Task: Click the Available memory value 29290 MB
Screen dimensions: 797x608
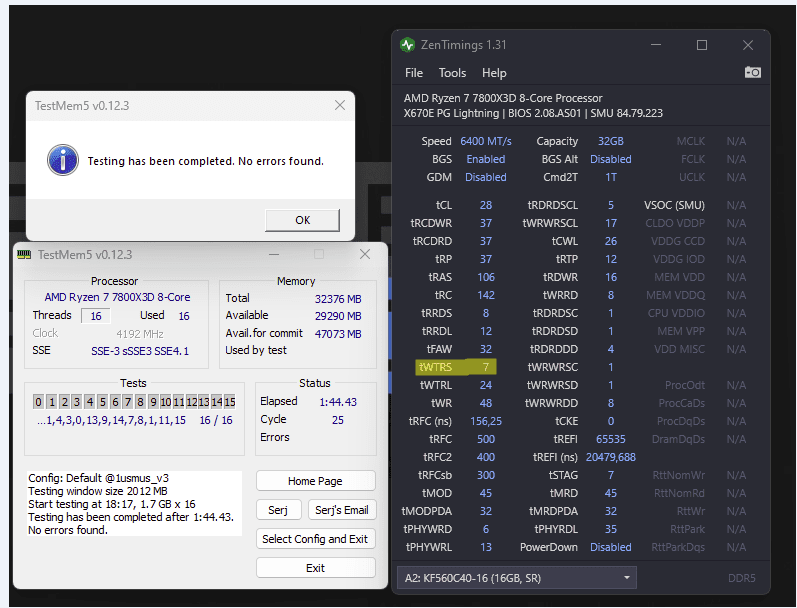Action: [x=338, y=316]
